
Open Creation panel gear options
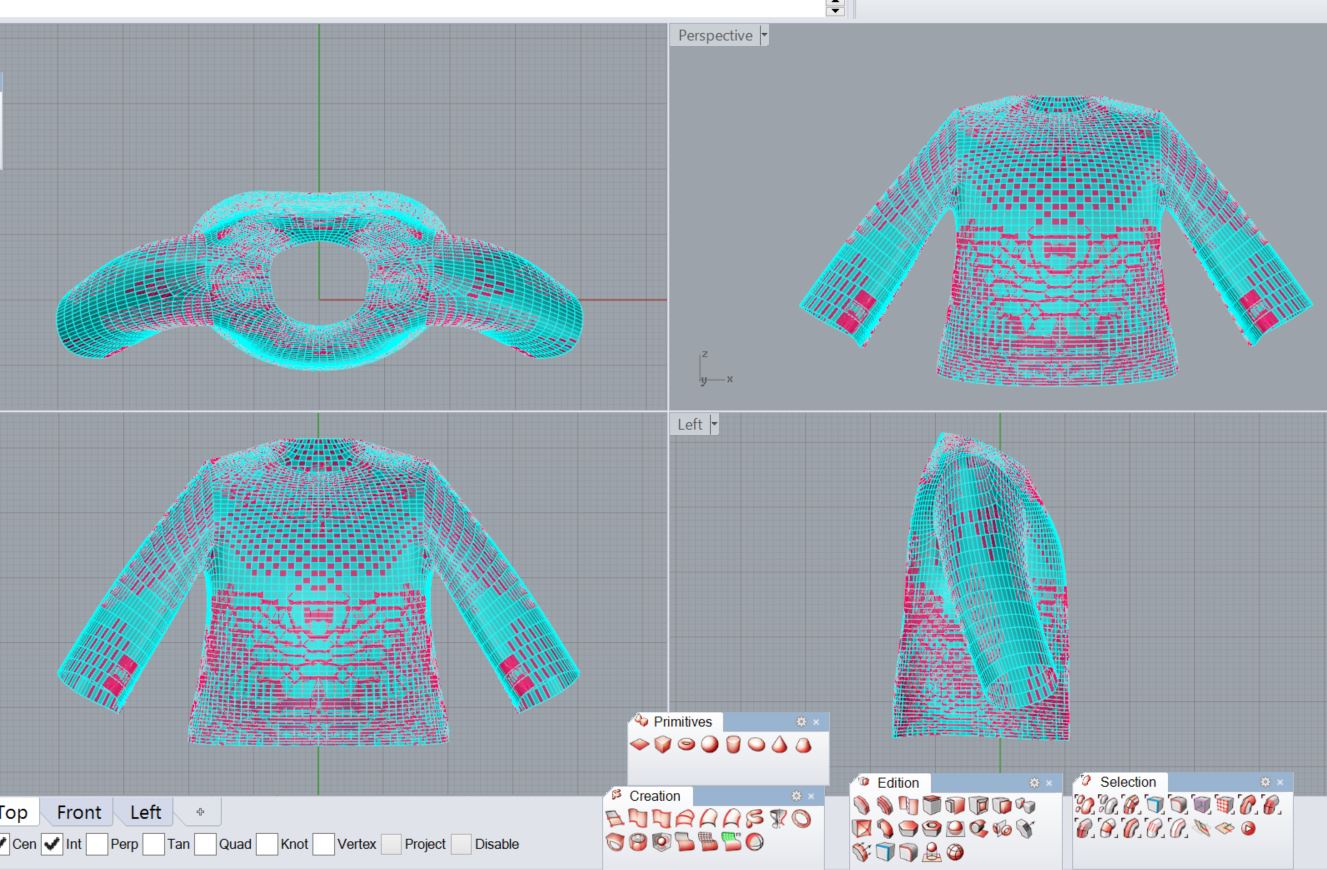tap(797, 796)
